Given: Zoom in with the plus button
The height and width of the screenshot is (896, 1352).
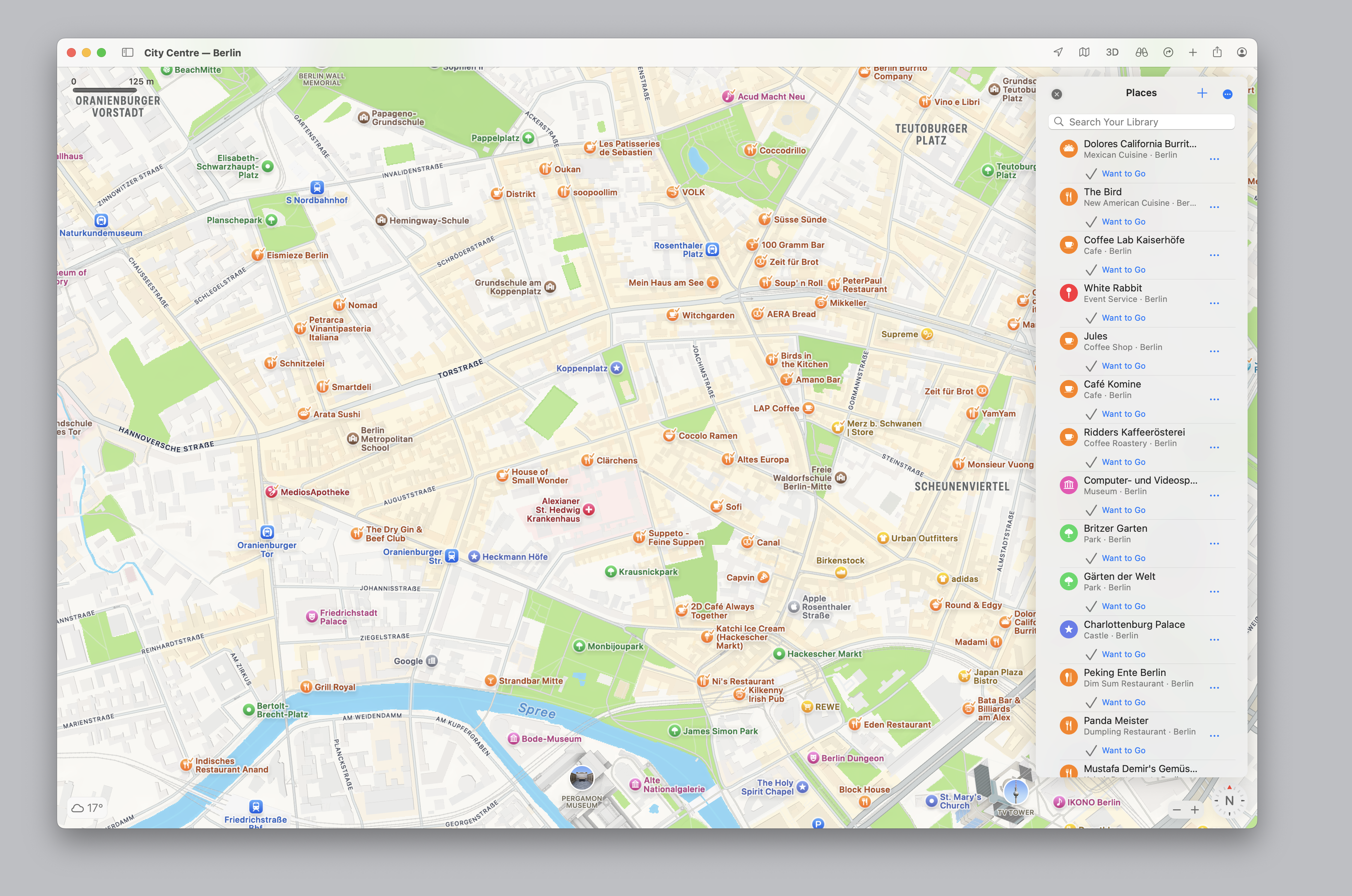Looking at the screenshot, I should (1195, 810).
